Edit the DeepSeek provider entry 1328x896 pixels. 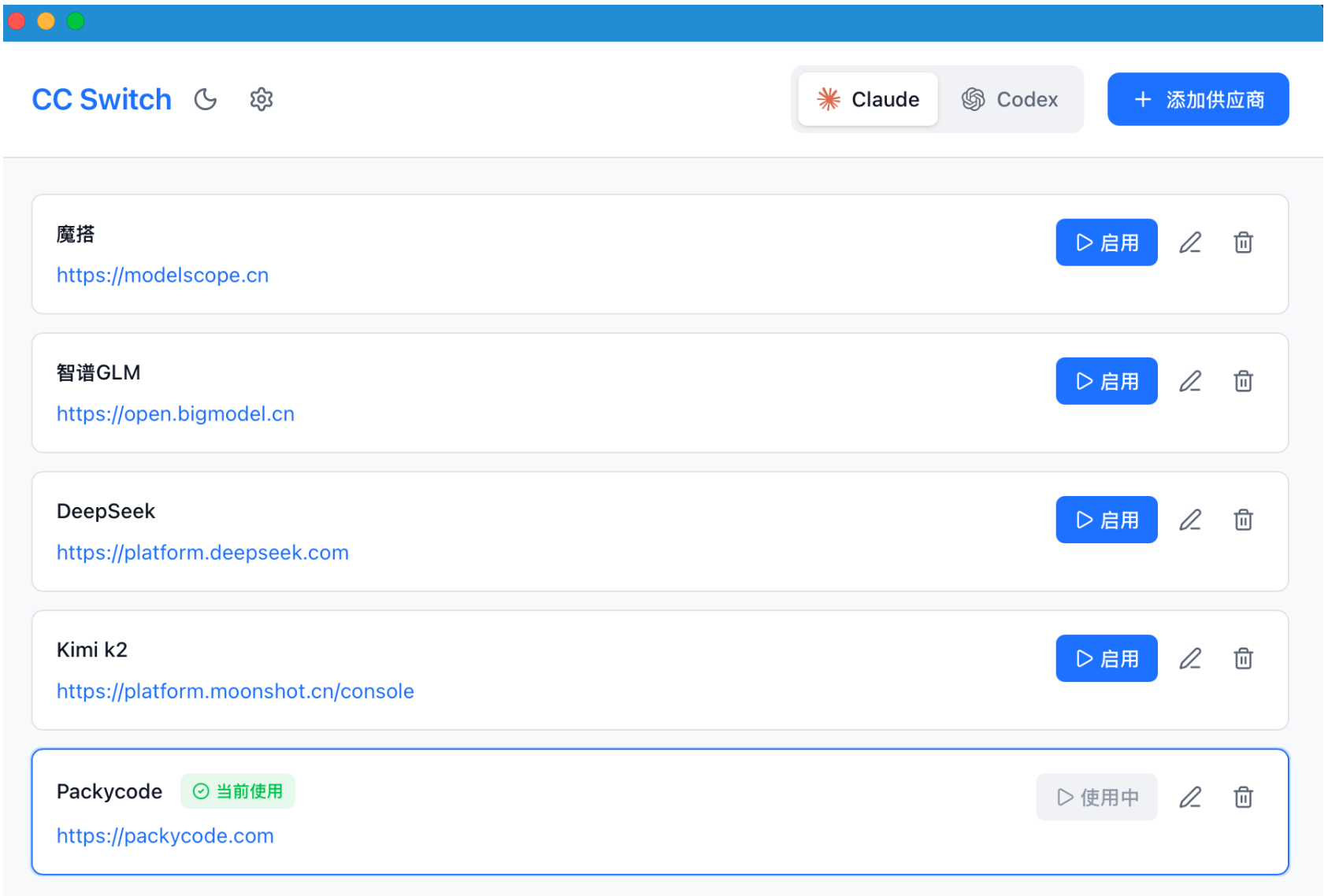tap(1190, 520)
